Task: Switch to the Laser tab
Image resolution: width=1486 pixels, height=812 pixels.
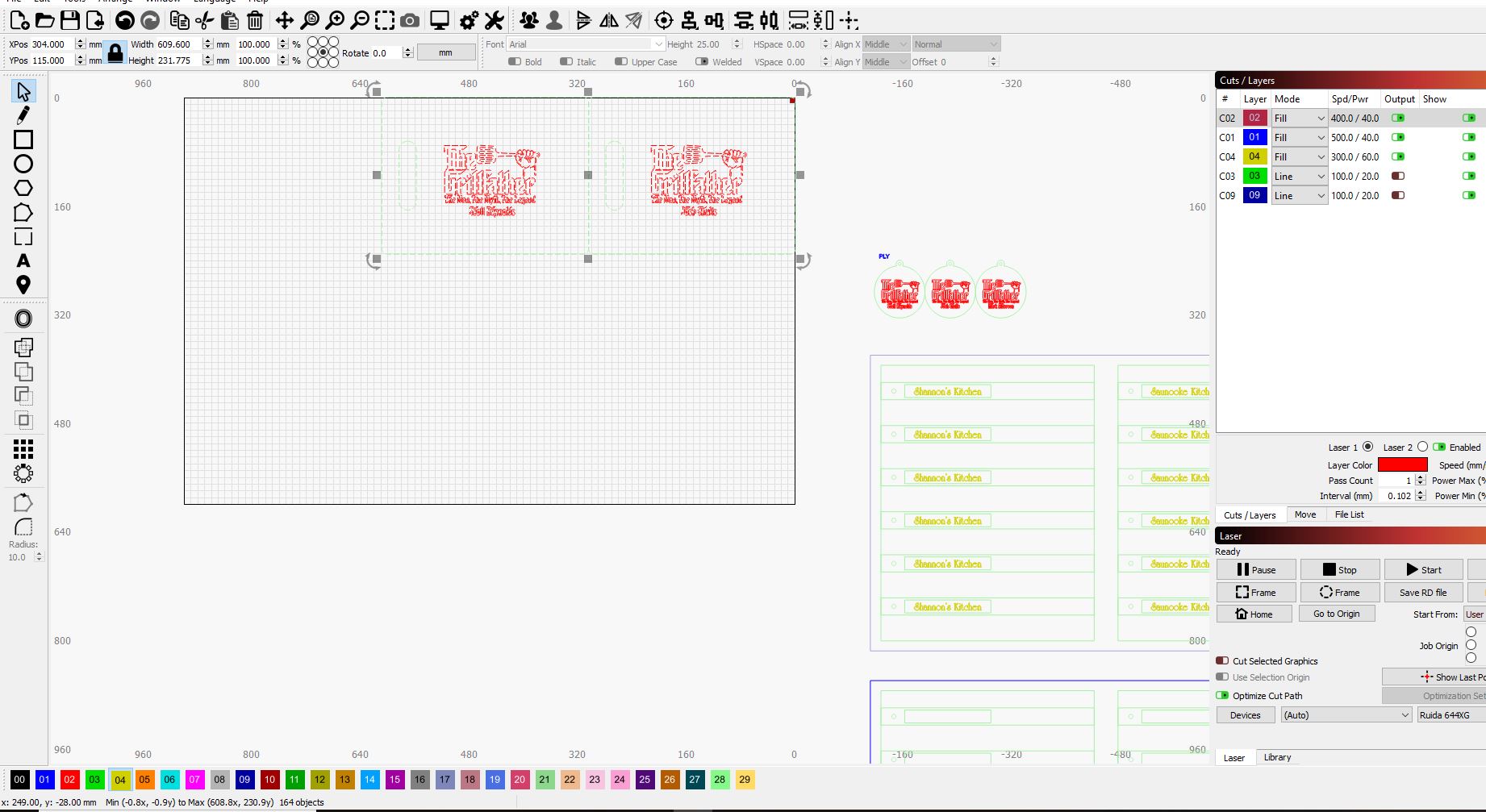Action: [x=1234, y=758]
